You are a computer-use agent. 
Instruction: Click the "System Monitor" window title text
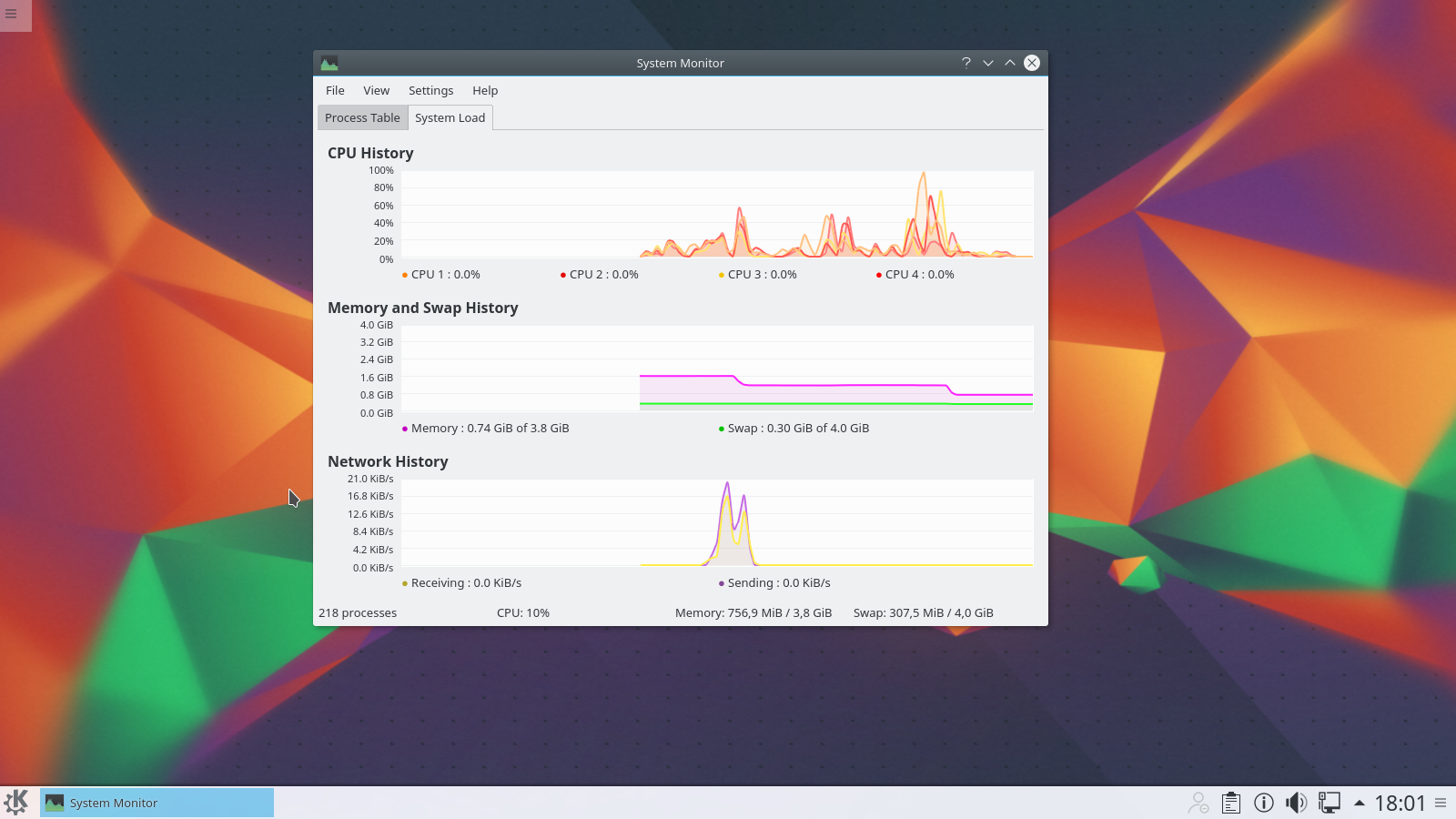point(681,64)
